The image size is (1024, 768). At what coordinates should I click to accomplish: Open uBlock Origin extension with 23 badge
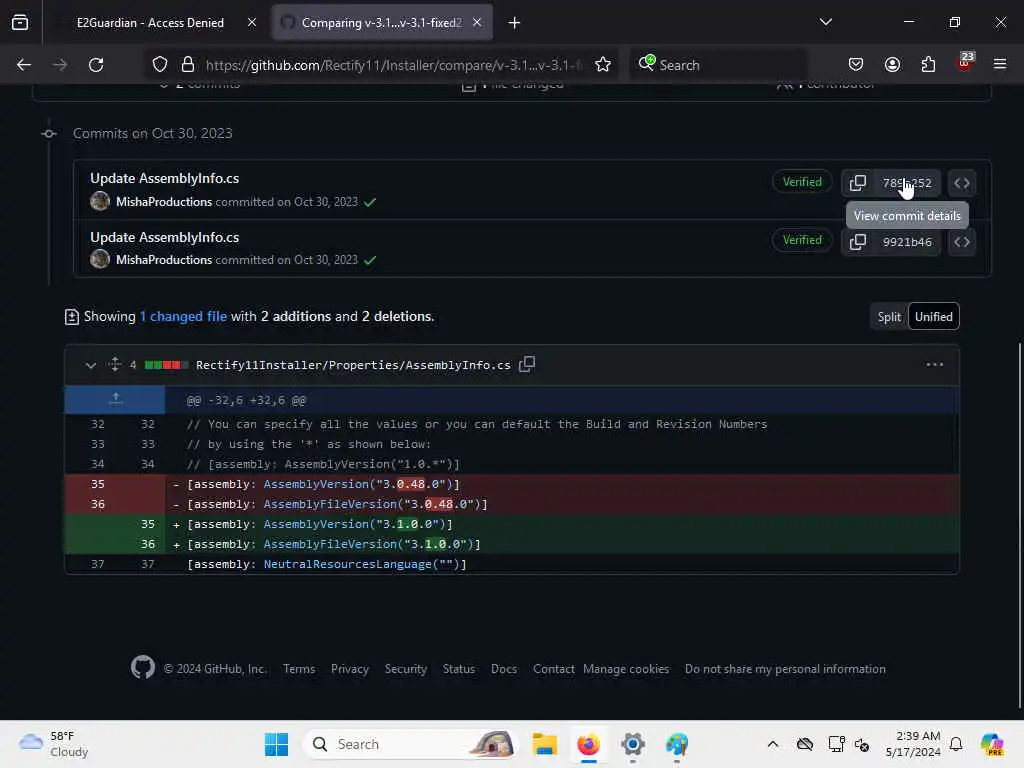(x=964, y=63)
